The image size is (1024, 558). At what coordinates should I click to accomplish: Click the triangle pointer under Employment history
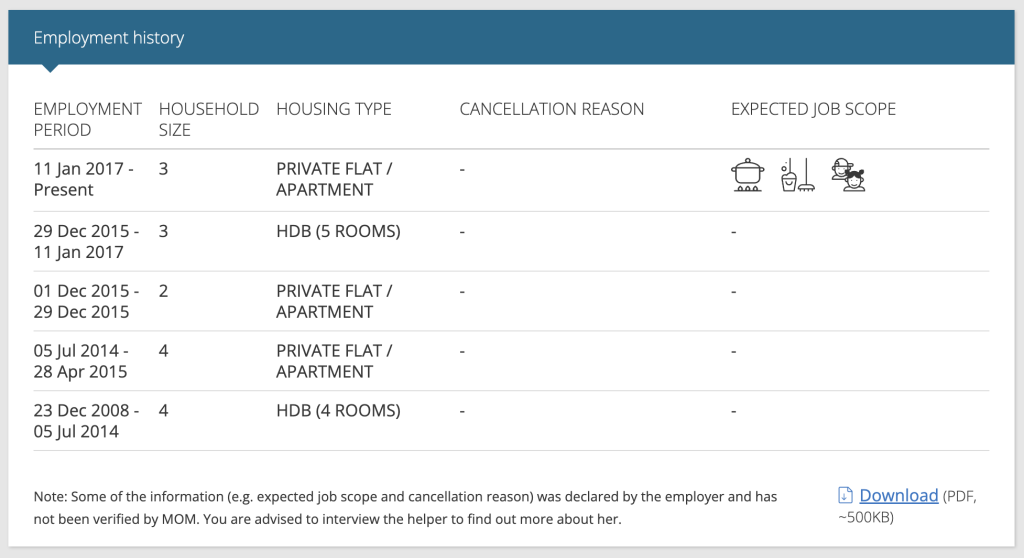point(50,68)
